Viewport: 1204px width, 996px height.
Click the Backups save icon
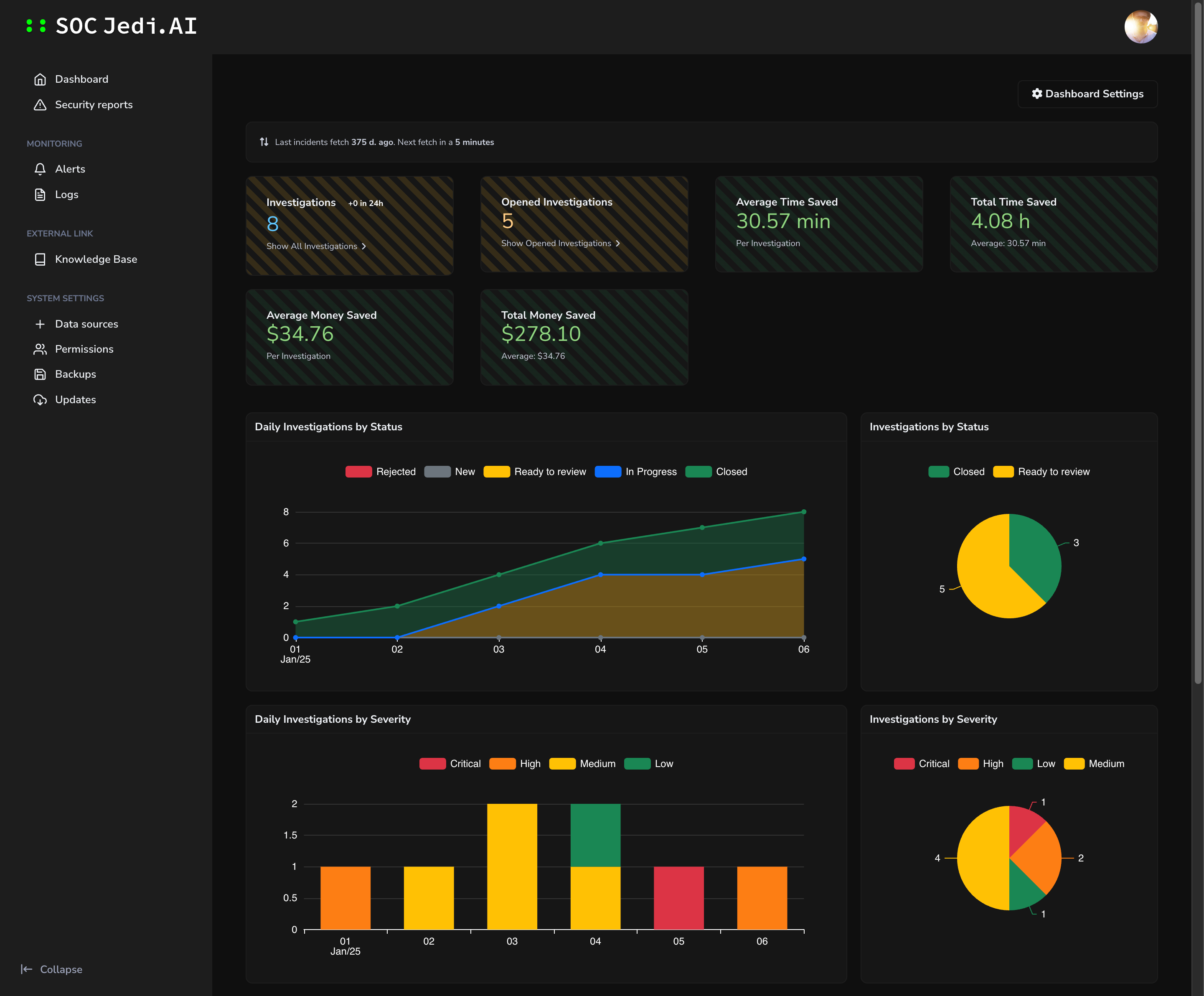pyautogui.click(x=40, y=374)
